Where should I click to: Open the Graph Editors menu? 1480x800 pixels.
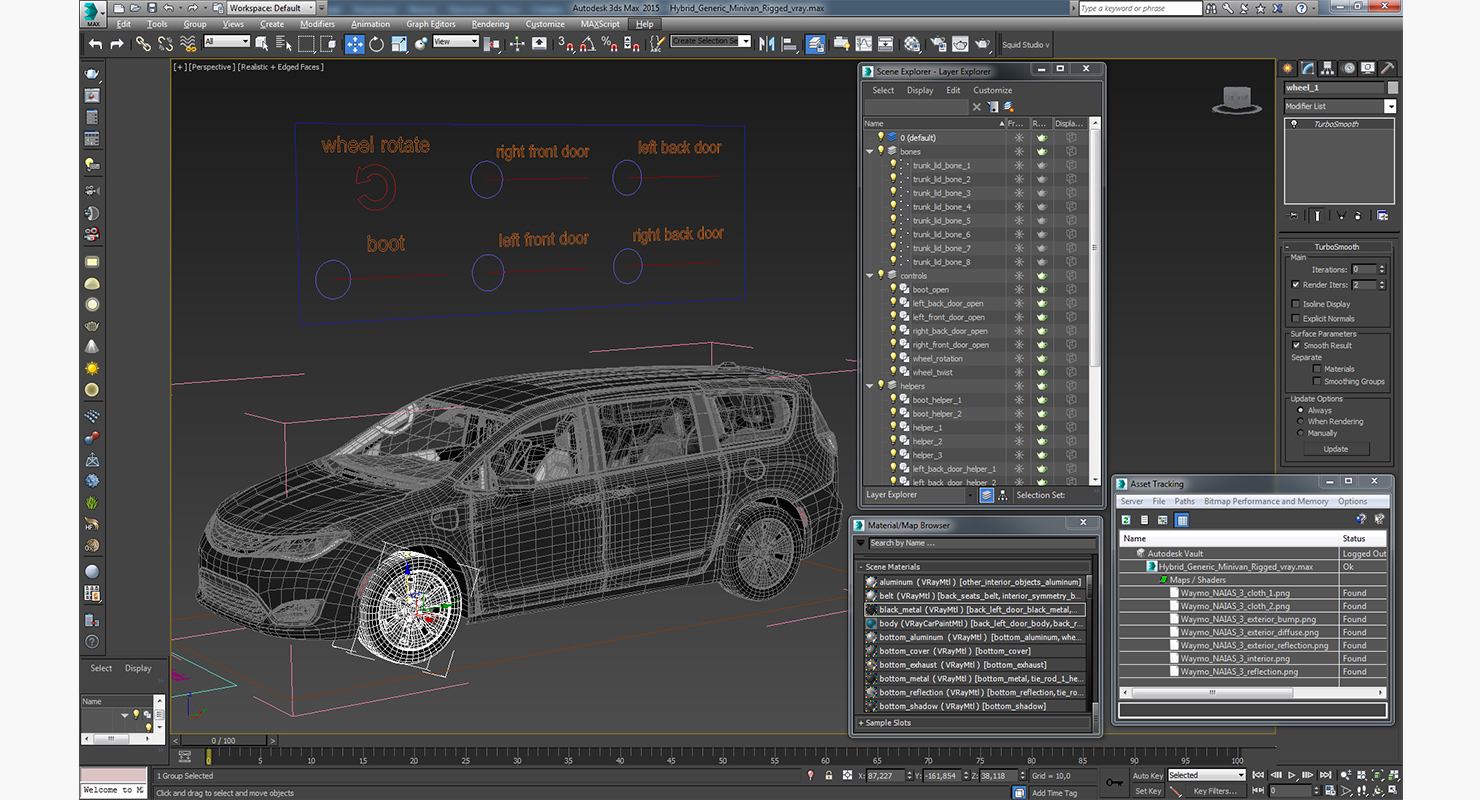[431, 24]
